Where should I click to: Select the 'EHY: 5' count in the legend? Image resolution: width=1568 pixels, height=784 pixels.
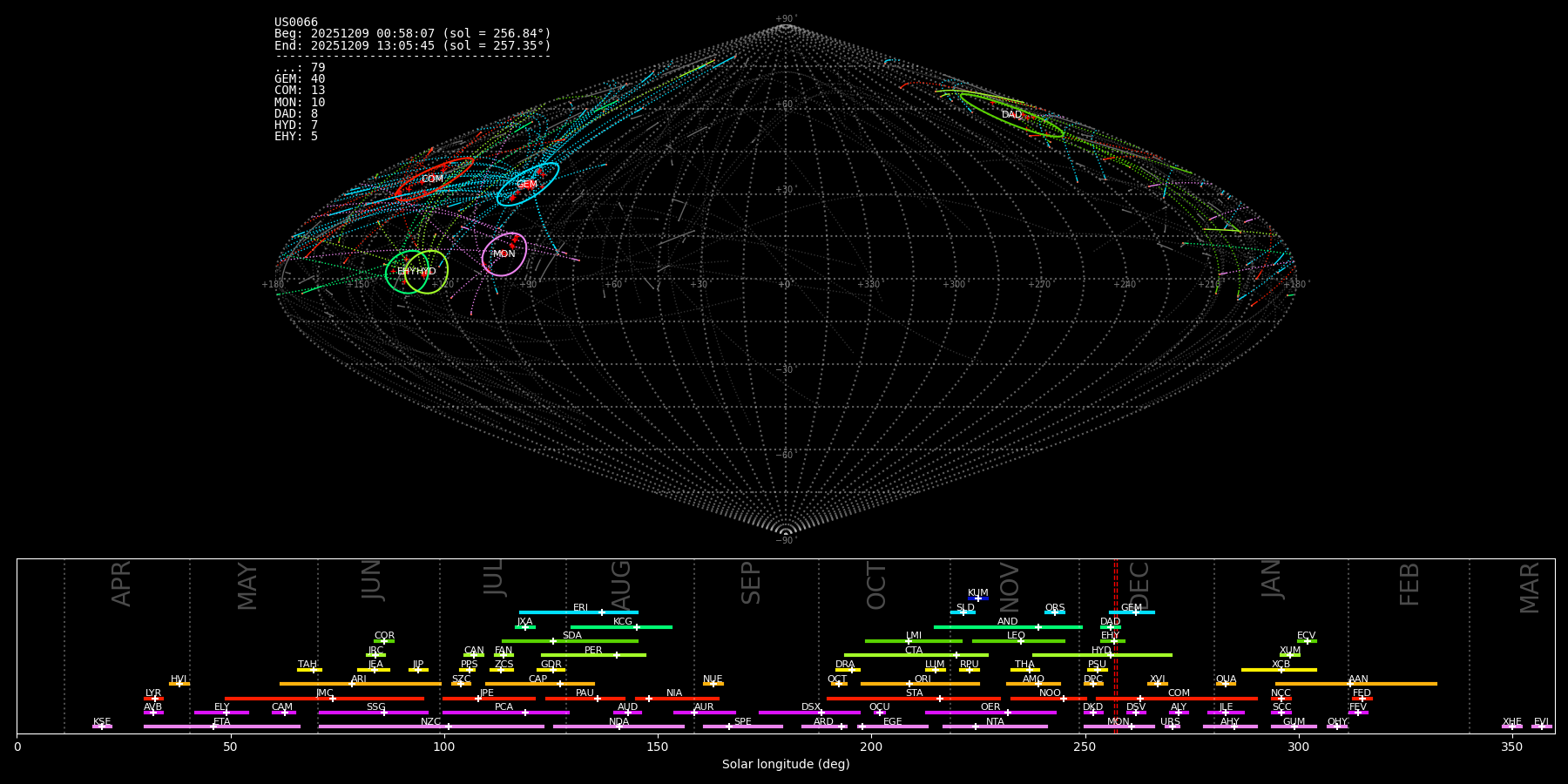(x=296, y=137)
